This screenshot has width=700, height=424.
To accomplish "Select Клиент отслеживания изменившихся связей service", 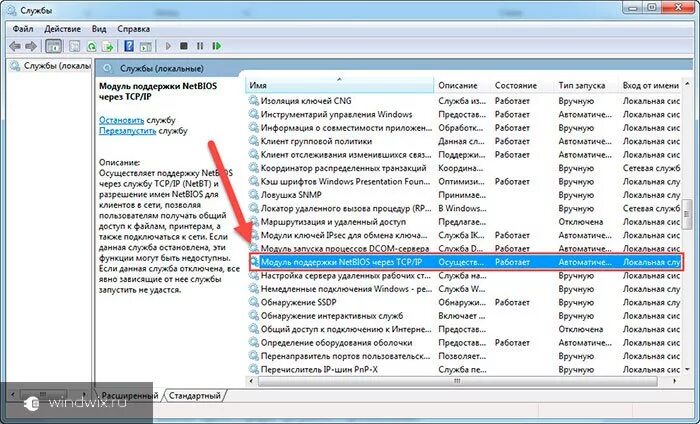I will 346,154.
